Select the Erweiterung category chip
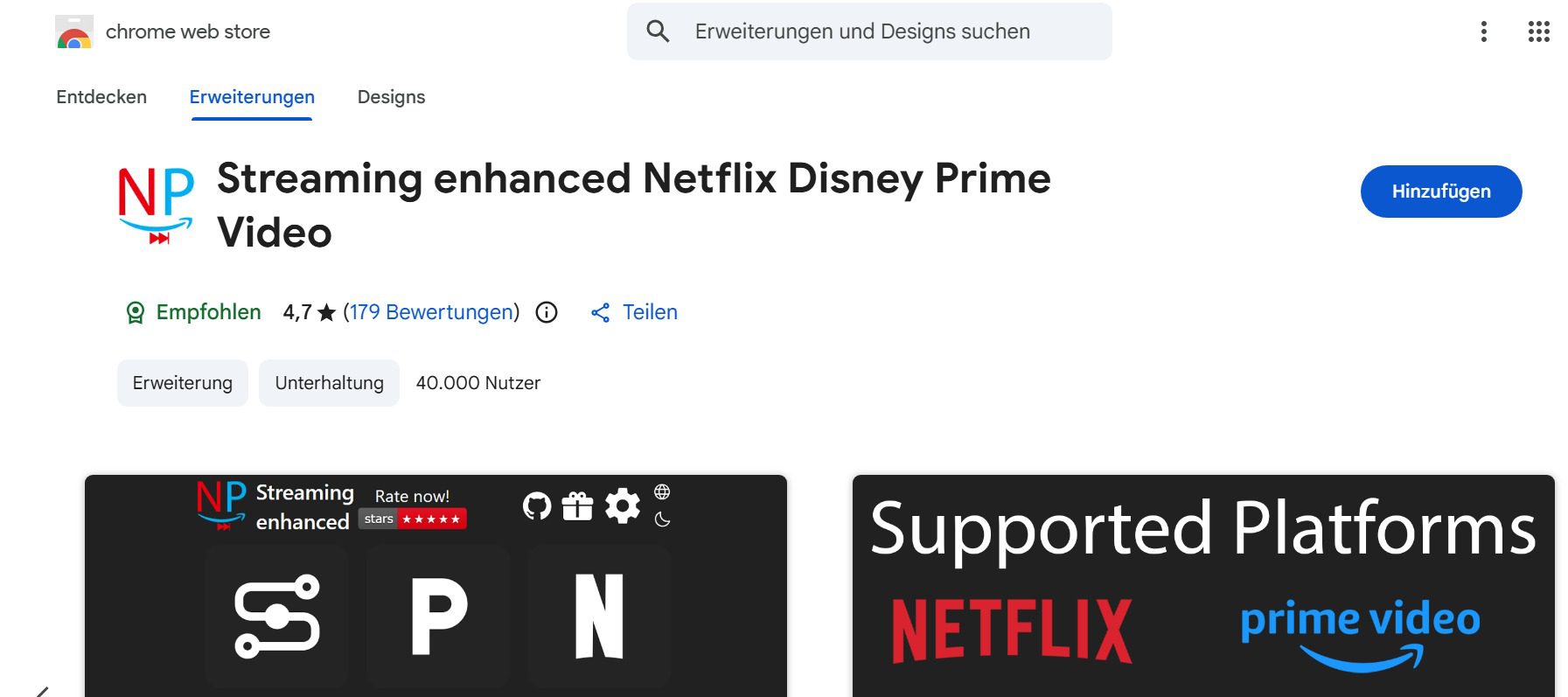Viewport: 1568px width, 697px height. point(183,383)
